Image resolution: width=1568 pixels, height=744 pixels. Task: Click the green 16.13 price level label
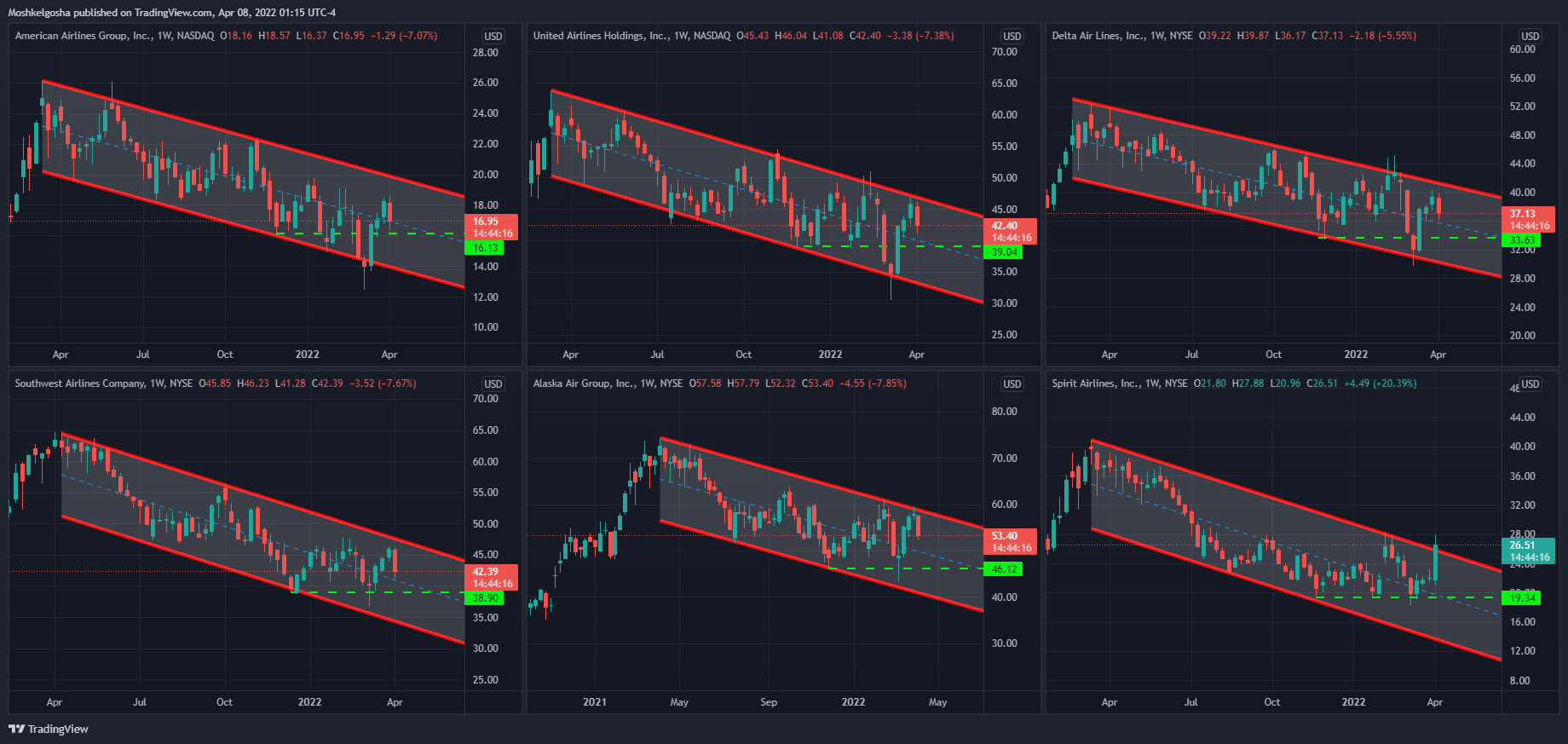tap(485, 248)
